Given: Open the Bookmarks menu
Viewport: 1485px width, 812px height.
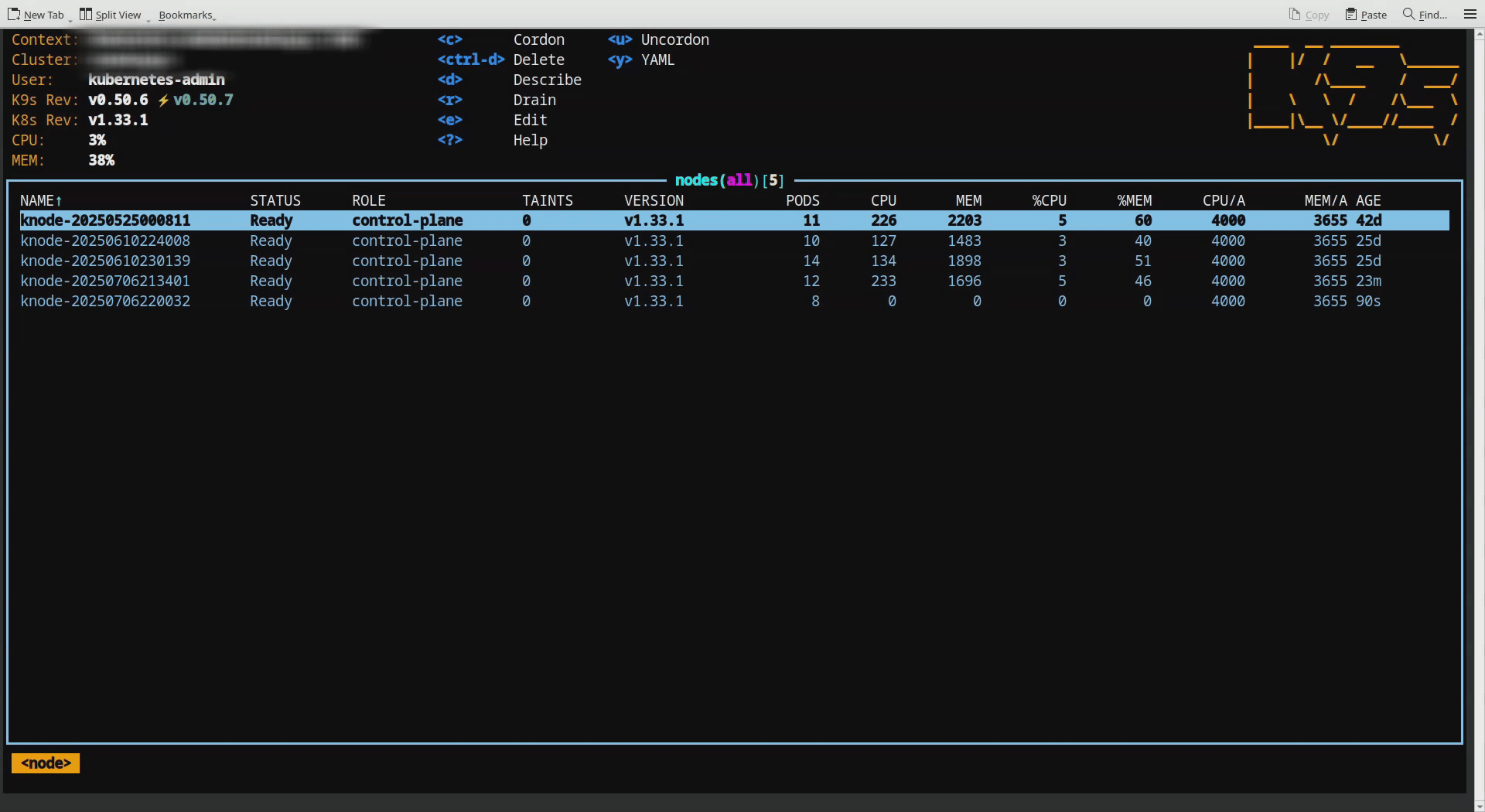Looking at the screenshot, I should (186, 15).
